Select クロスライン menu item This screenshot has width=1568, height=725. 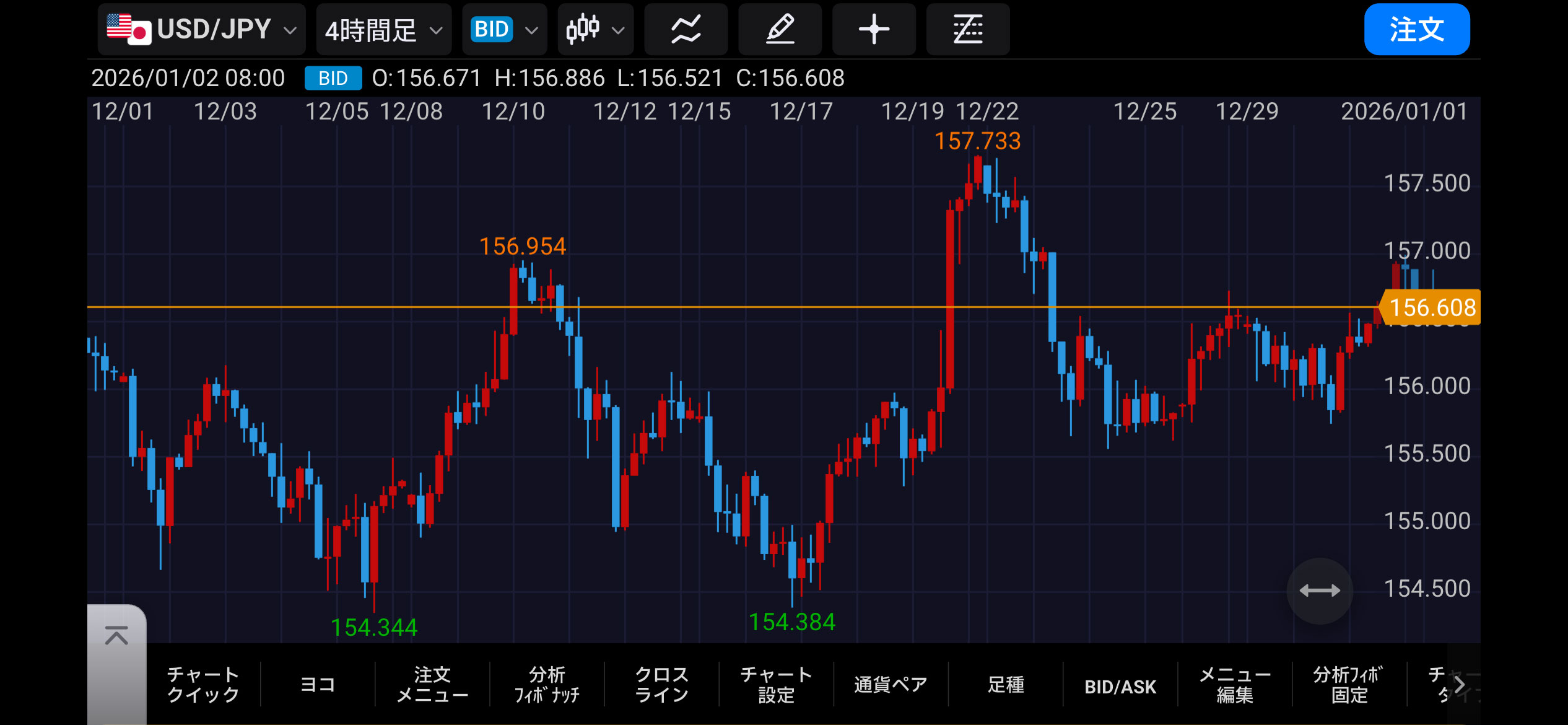click(x=661, y=685)
